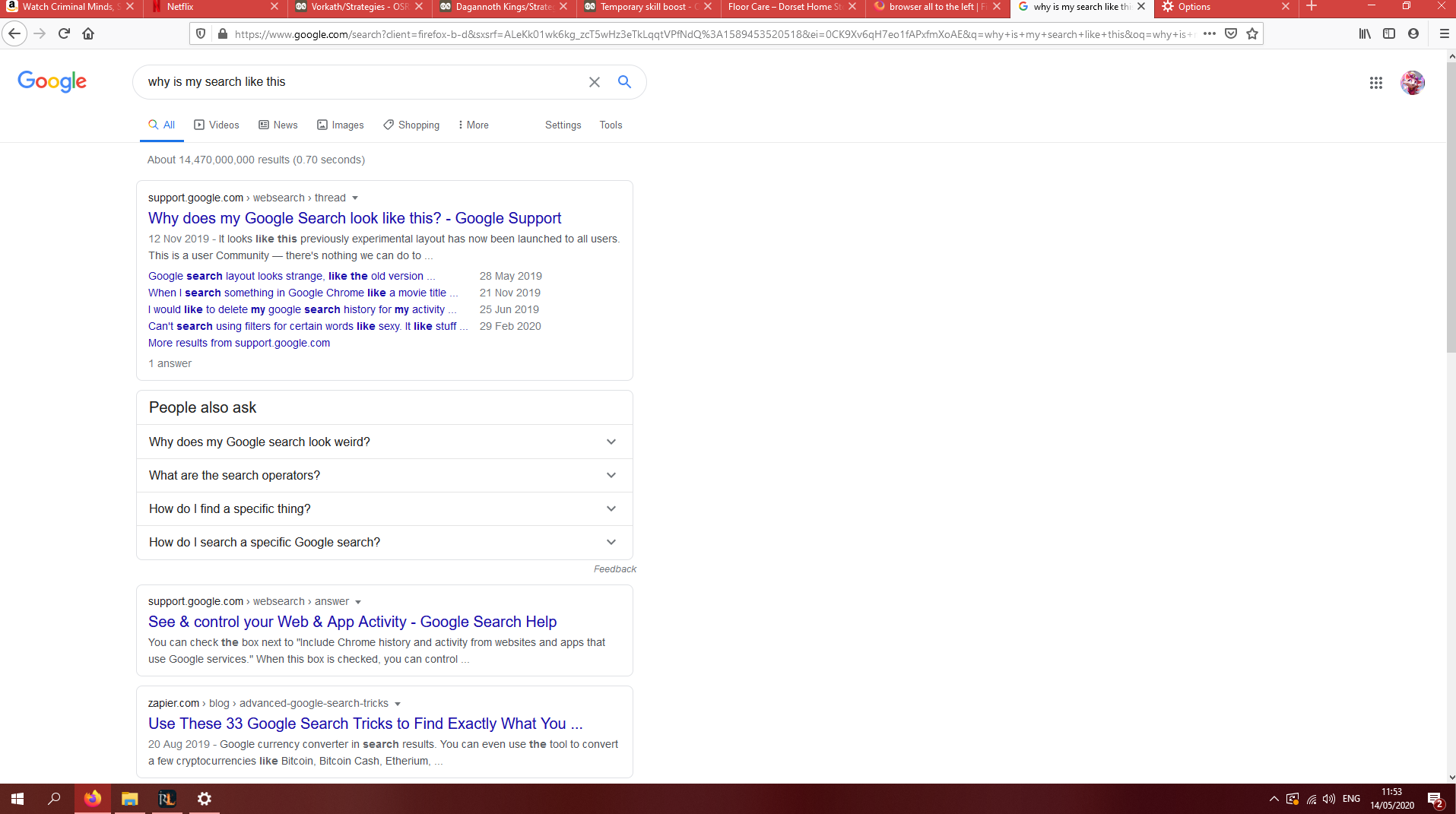Viewport: 1456px width, 814px height.
Task: Open a new browser tab
Action: tap(1312, 7)
